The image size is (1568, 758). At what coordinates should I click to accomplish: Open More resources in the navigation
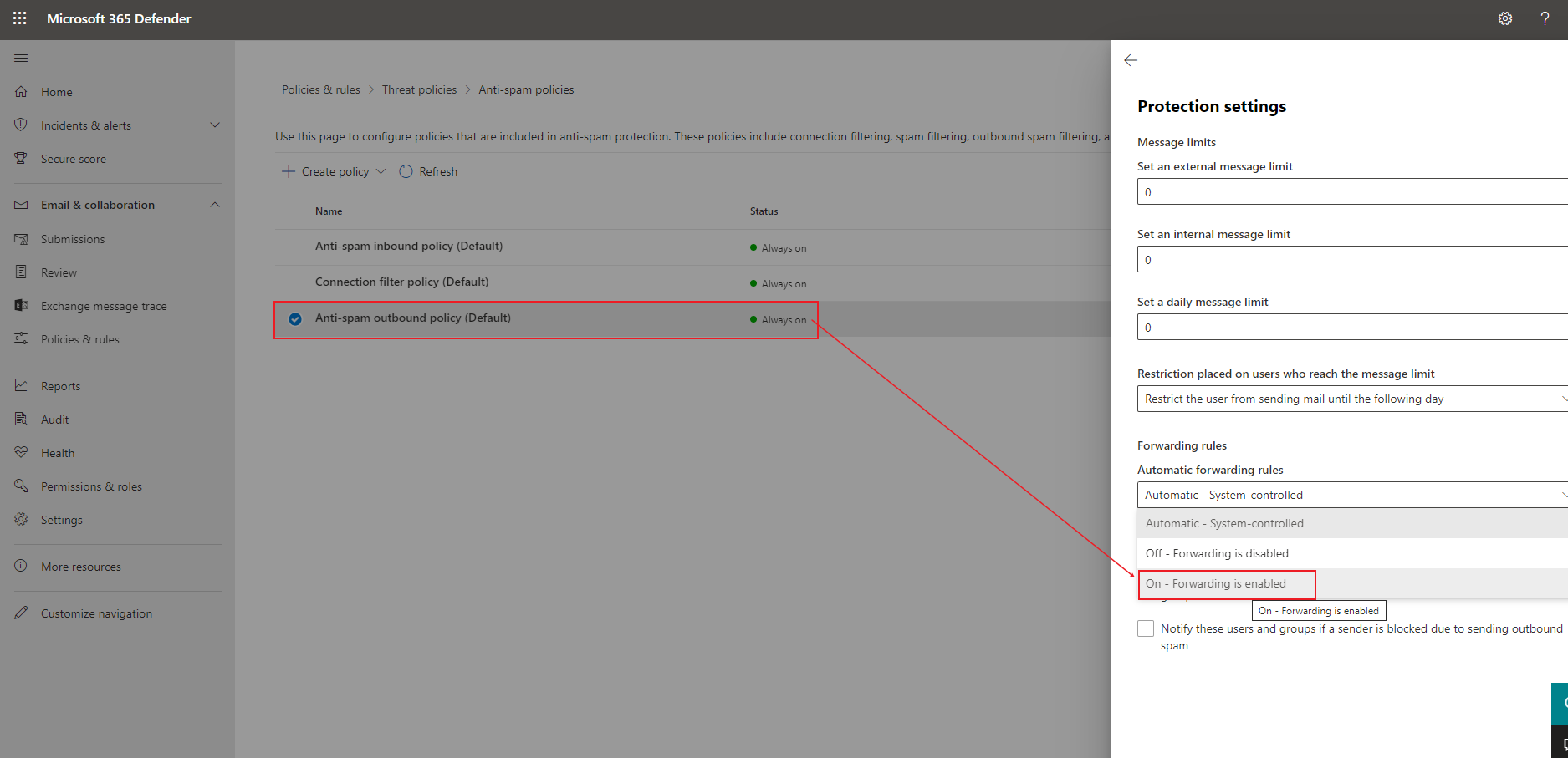coord(81,567)
